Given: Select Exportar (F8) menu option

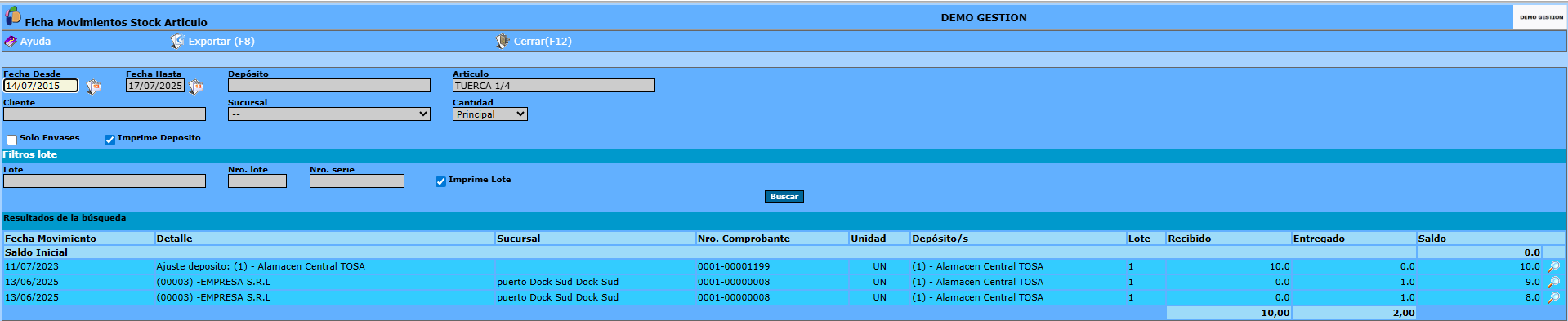Looking at the screenshot, I should pyautogui.click(x=221, y=41).
